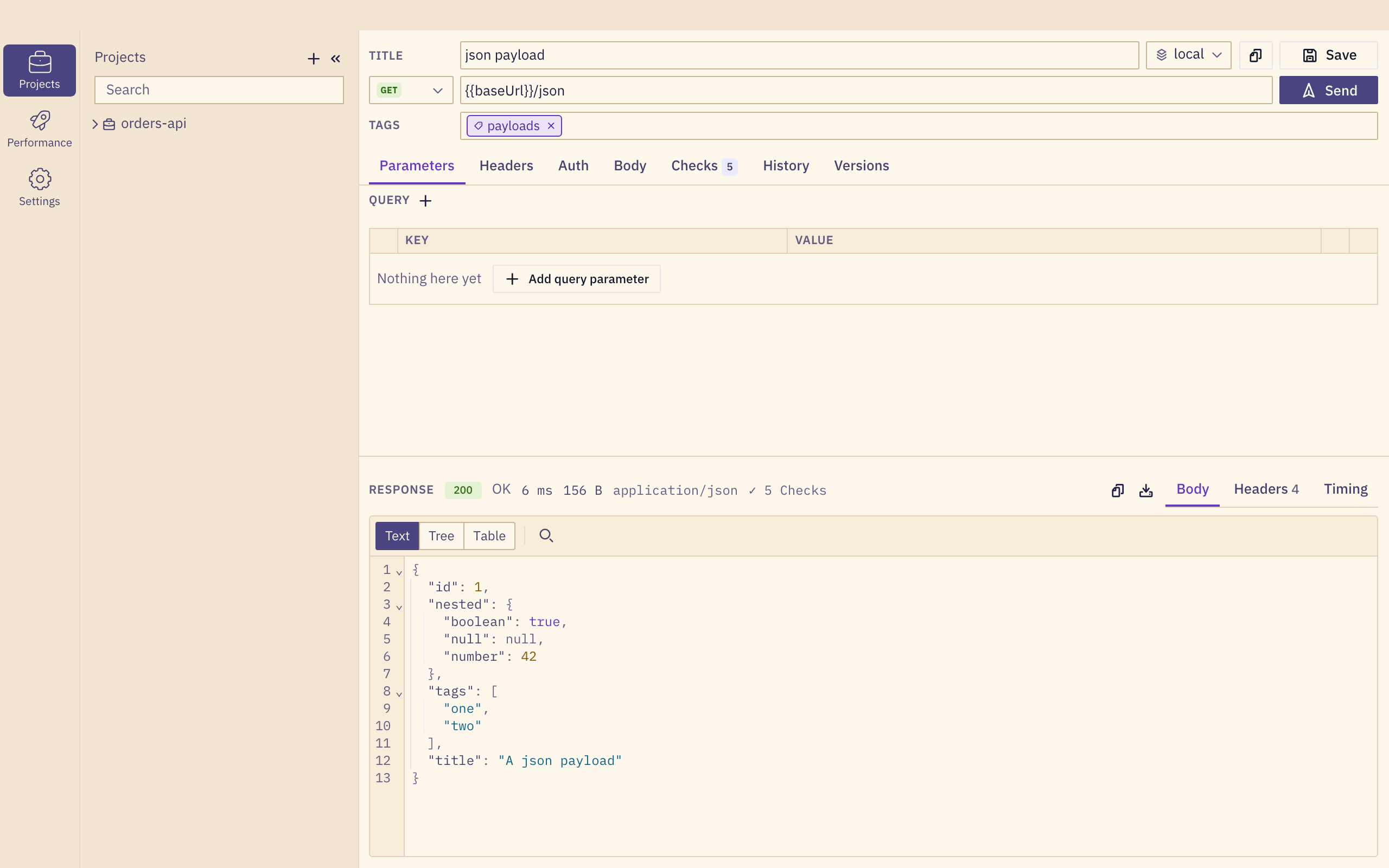Switch response view to Table

(489, 535)
